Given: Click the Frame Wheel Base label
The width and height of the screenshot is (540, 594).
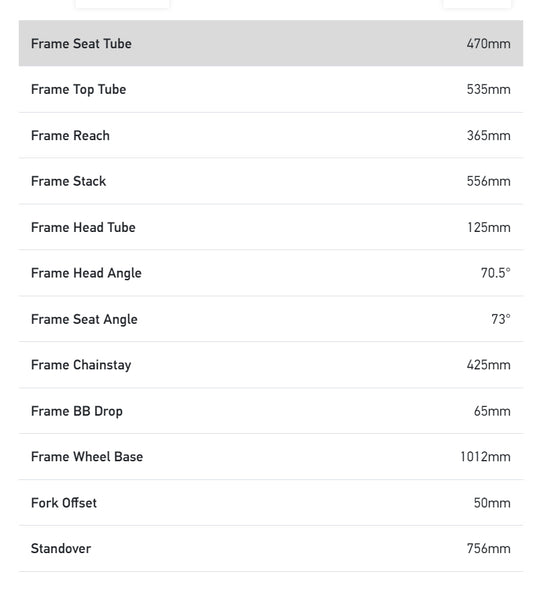Looking at the screenshot, I should (87, 456).
